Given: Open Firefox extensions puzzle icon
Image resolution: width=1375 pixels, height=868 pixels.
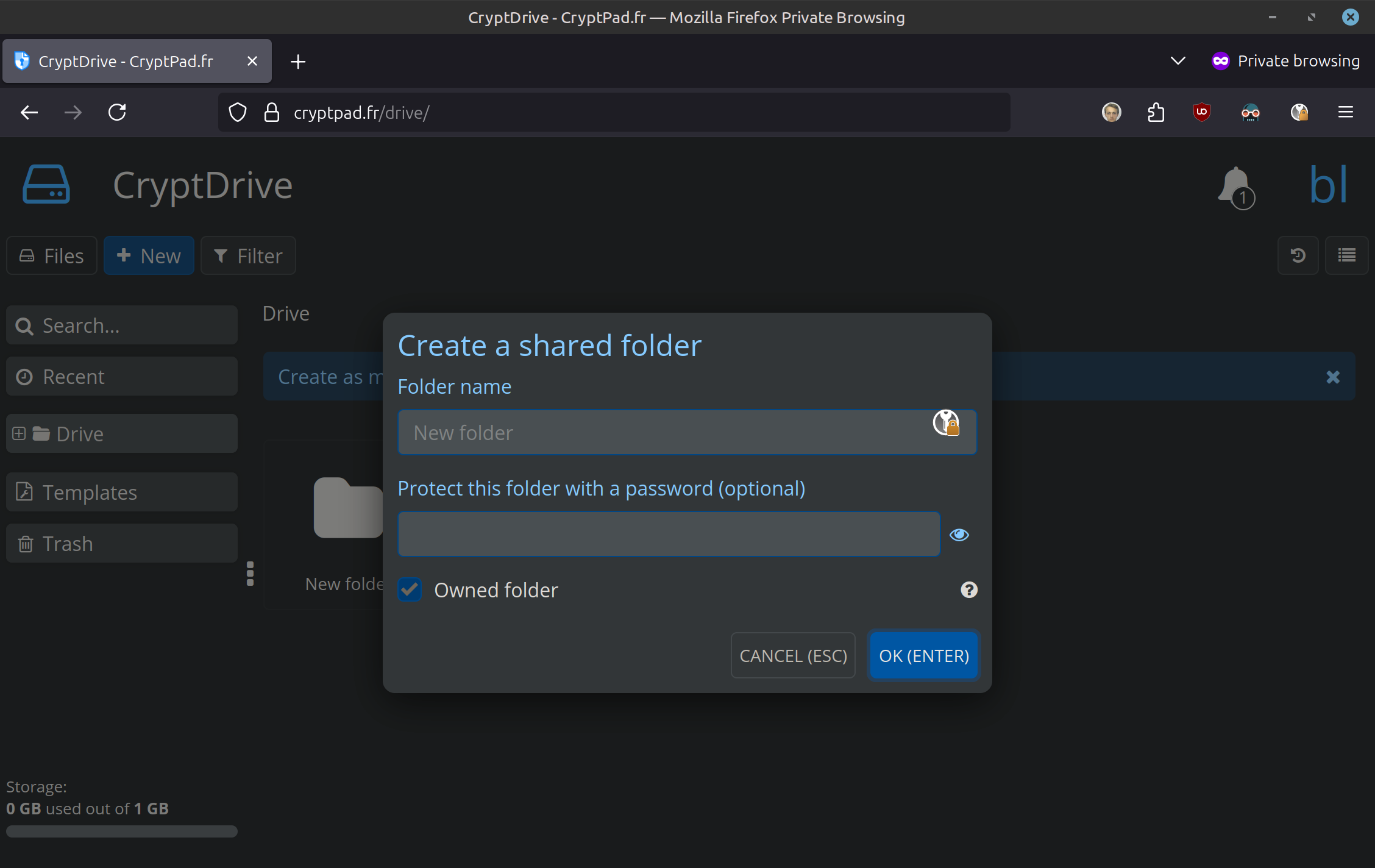Looking at the screenshot, I should pyautogui.click(x=1156, y=112).
